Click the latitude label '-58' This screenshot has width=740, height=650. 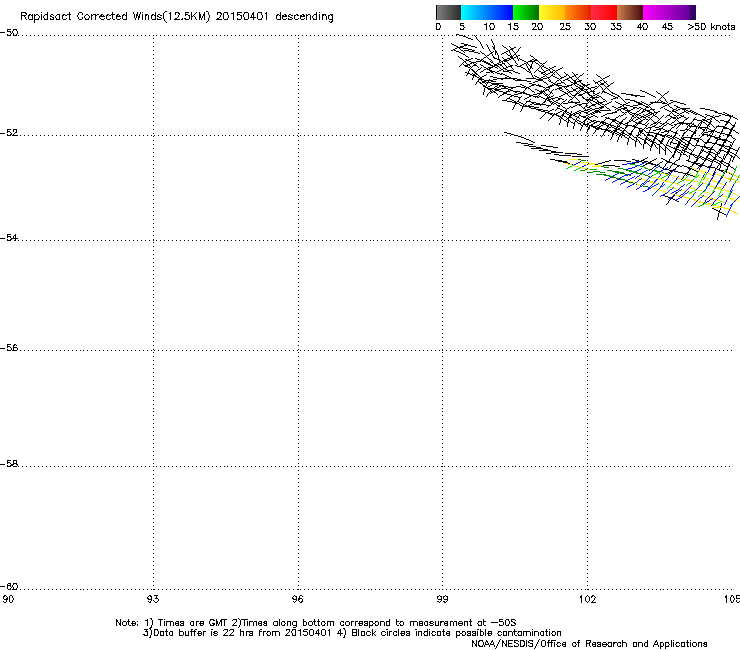coord(9,464)
